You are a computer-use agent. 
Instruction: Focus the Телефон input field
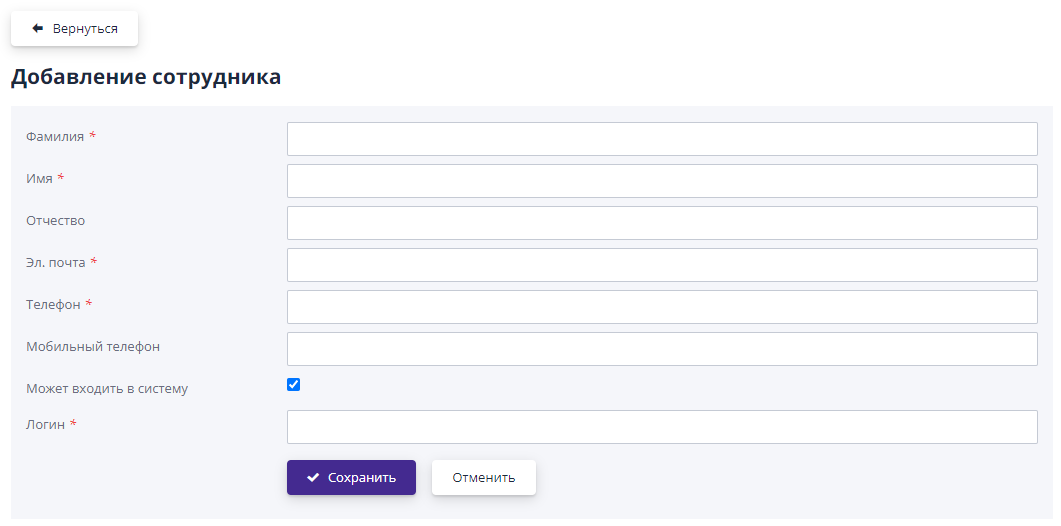click(661, 307)
